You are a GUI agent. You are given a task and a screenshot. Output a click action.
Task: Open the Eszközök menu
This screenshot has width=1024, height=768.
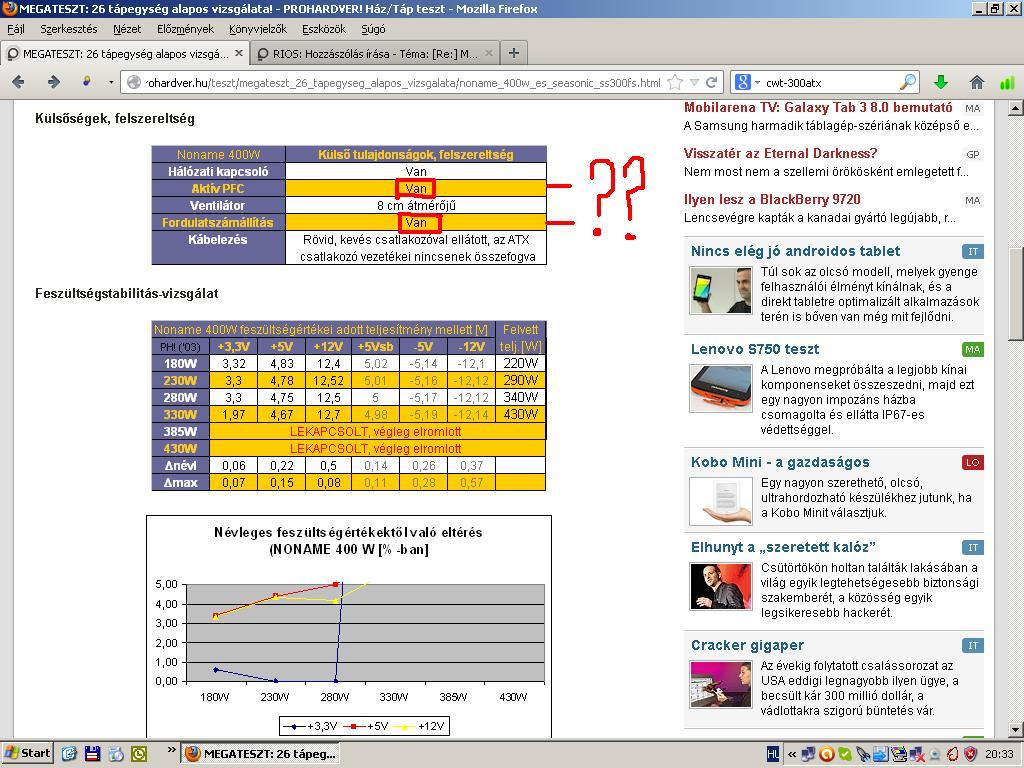click(x=324, y=29)
